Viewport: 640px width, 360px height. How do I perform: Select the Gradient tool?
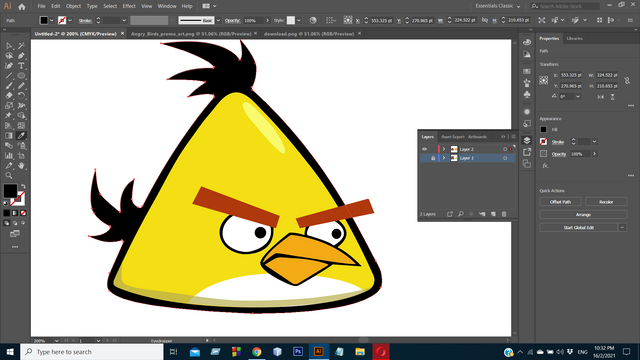(9, 136)
